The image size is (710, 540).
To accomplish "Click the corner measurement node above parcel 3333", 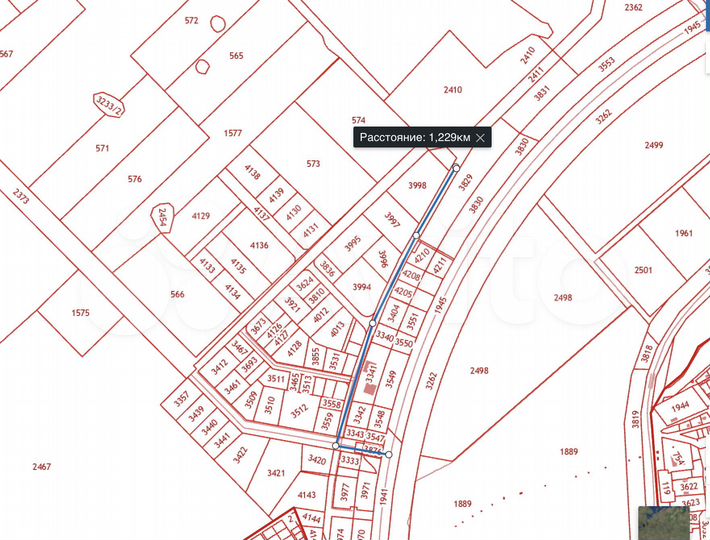I will pyautogui.click(x=337, y=445).
